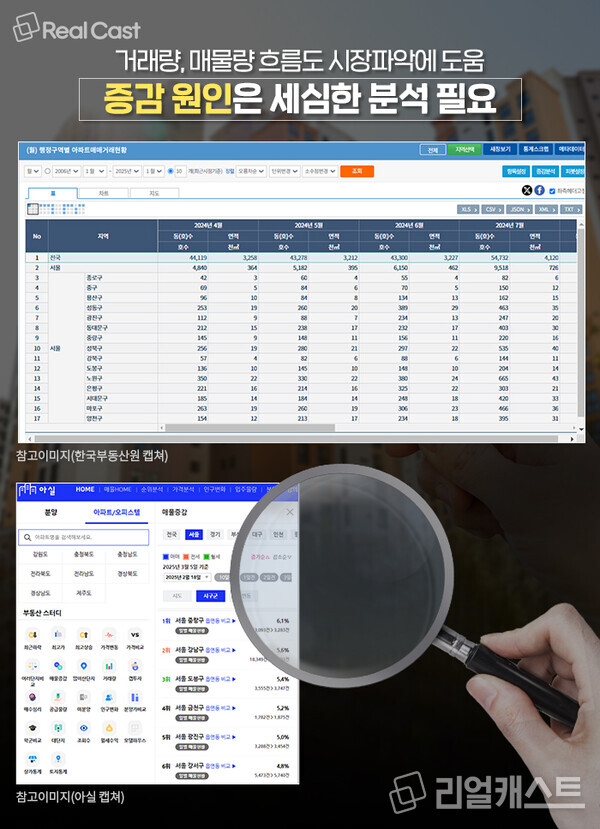Open the 가격비교 VS icon
This screenshot has width=600, height=829.
(134, 635)
